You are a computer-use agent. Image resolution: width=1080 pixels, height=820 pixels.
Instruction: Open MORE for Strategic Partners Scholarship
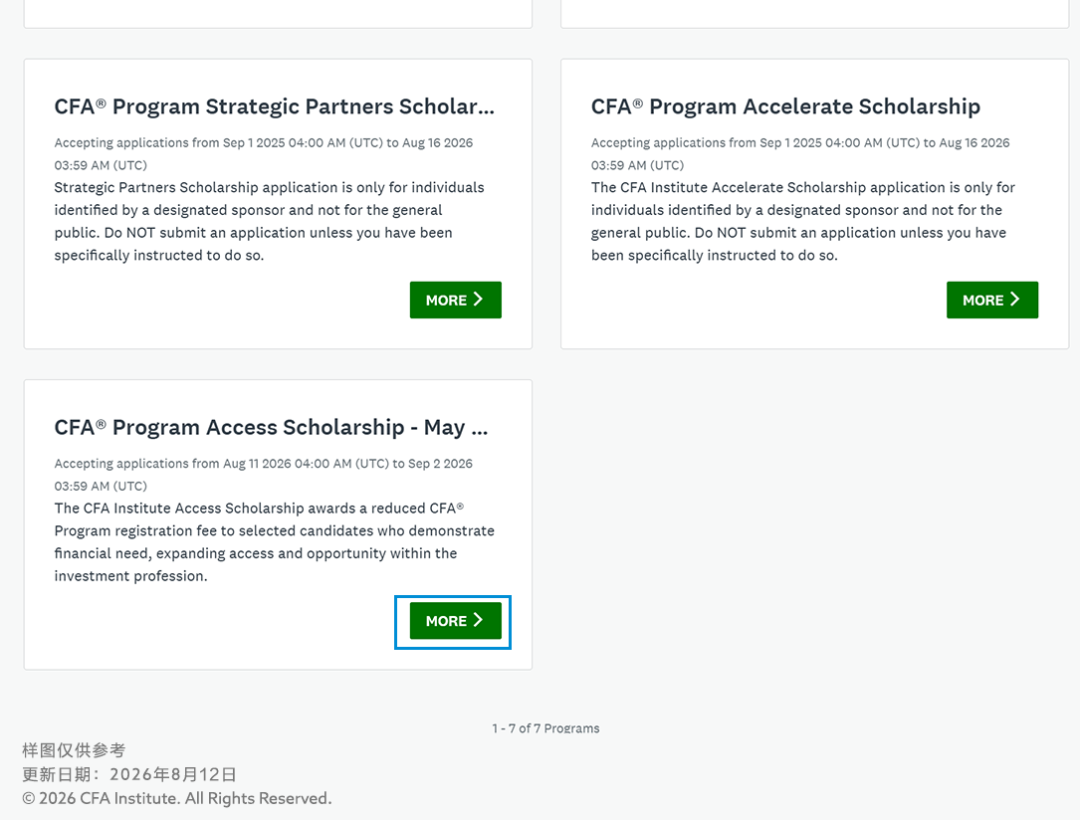pos(455,299)
